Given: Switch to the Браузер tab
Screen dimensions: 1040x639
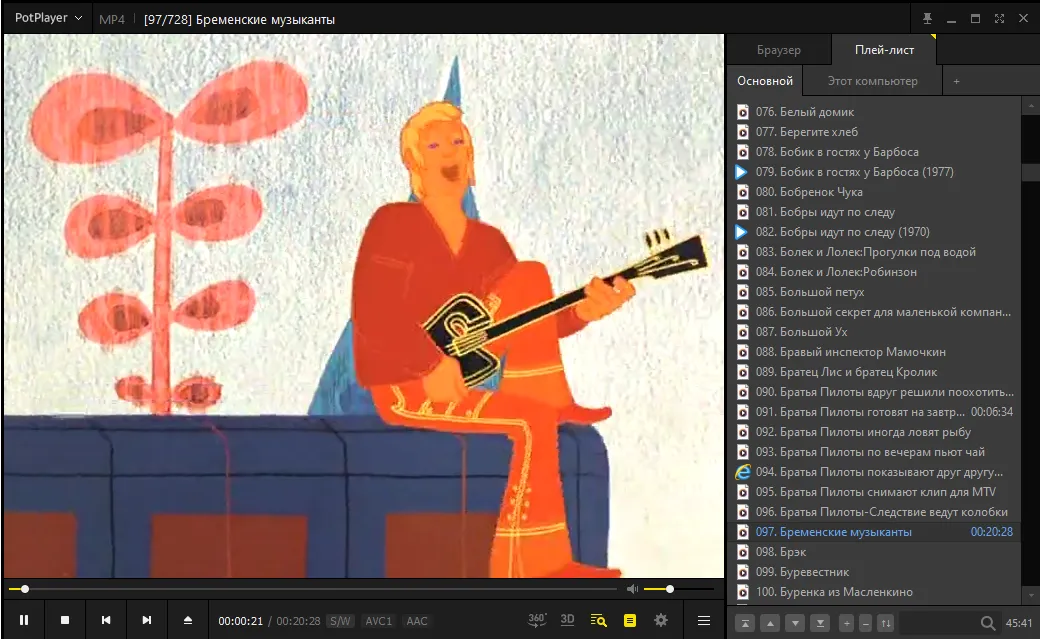Looking at the screenshot, I should click(x=779, y=50).
